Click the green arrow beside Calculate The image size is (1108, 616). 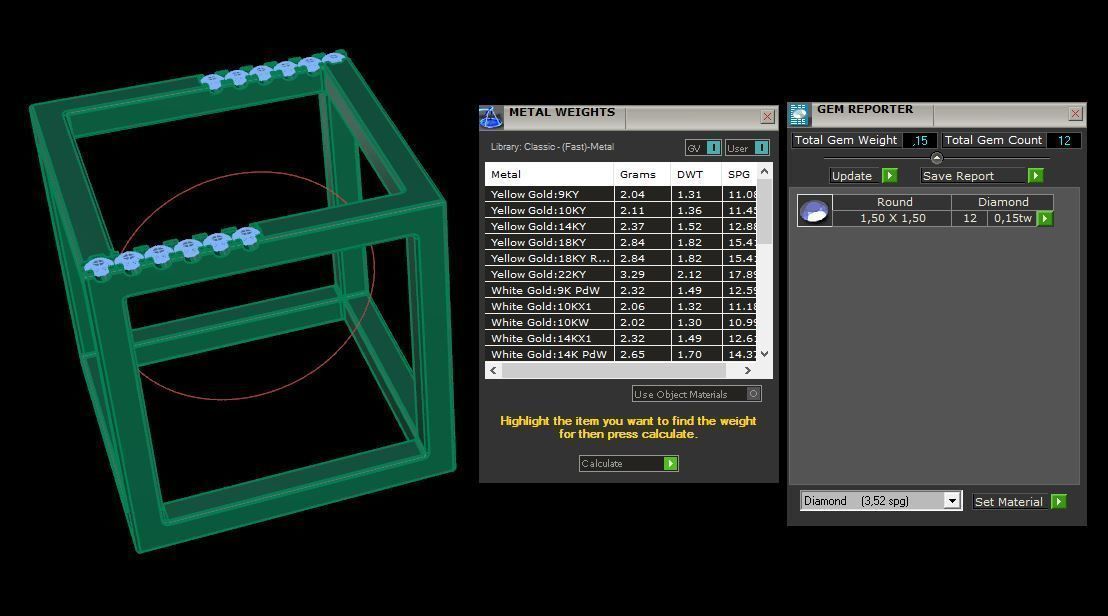671,463
